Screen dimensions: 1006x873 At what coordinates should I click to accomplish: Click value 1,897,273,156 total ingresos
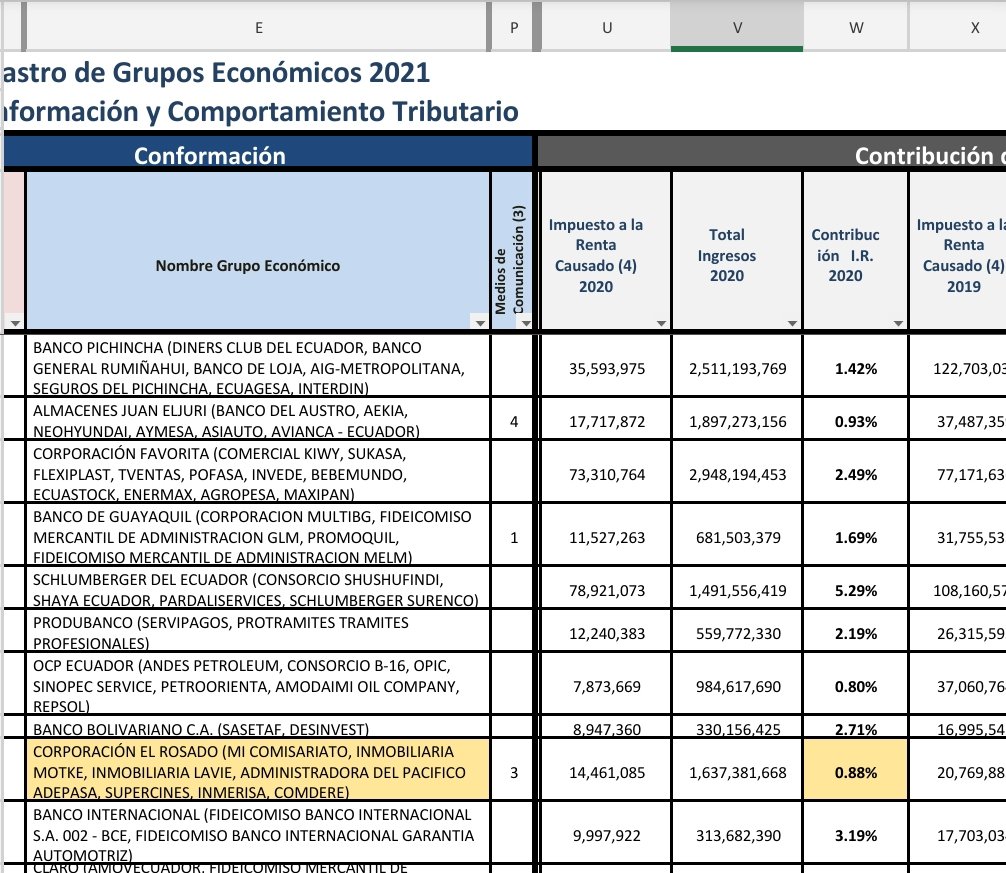(738, 421)
